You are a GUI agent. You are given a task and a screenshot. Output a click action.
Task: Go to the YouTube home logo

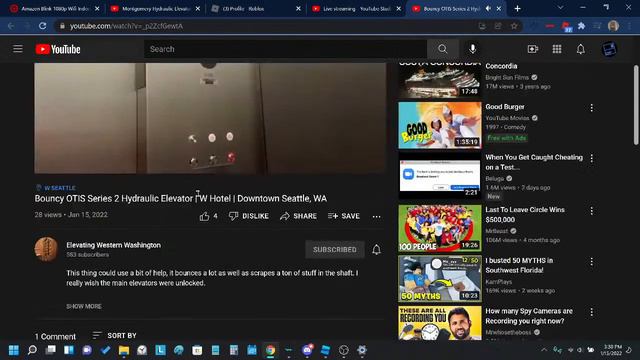click(58, 49)
